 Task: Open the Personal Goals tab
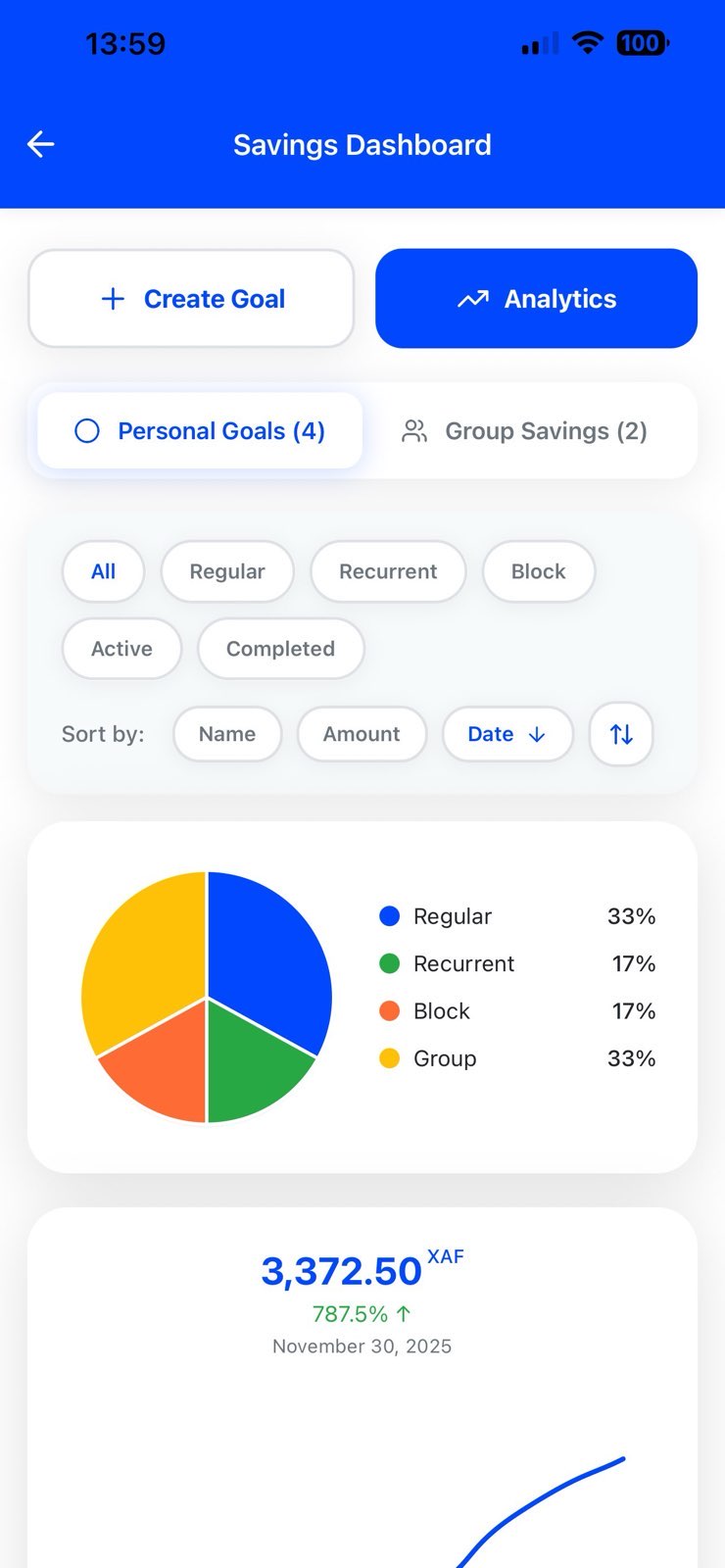tap(199, 430)
